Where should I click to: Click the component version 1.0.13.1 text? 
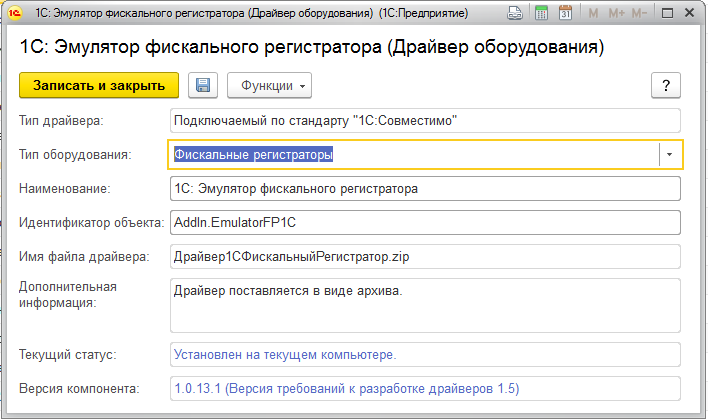(x=346, y=389)
